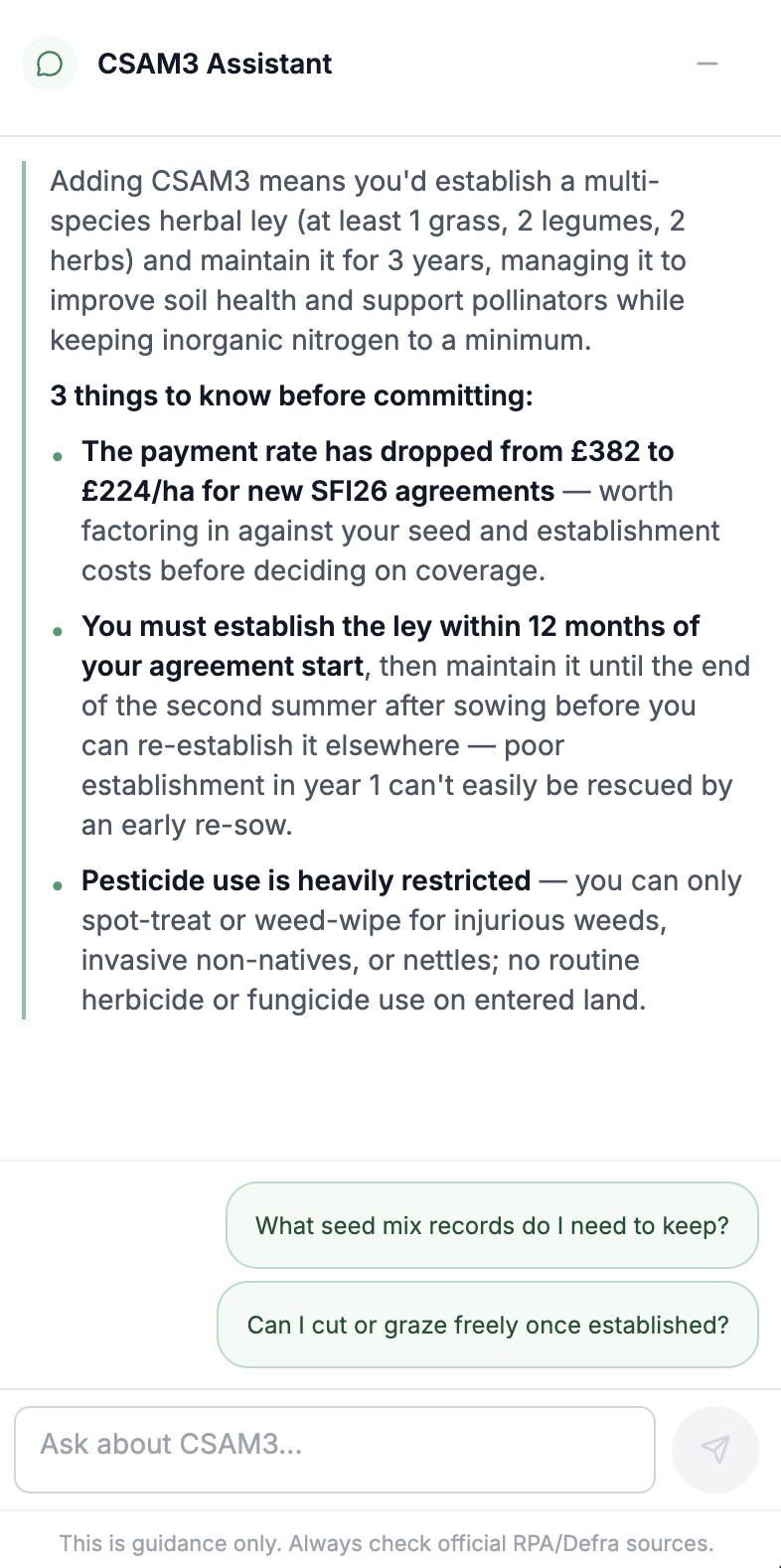This screenshot has width=781, height=1568.
Task: Choose the 'Can I cut or graze freely' suggestion
Action: 488,1325
